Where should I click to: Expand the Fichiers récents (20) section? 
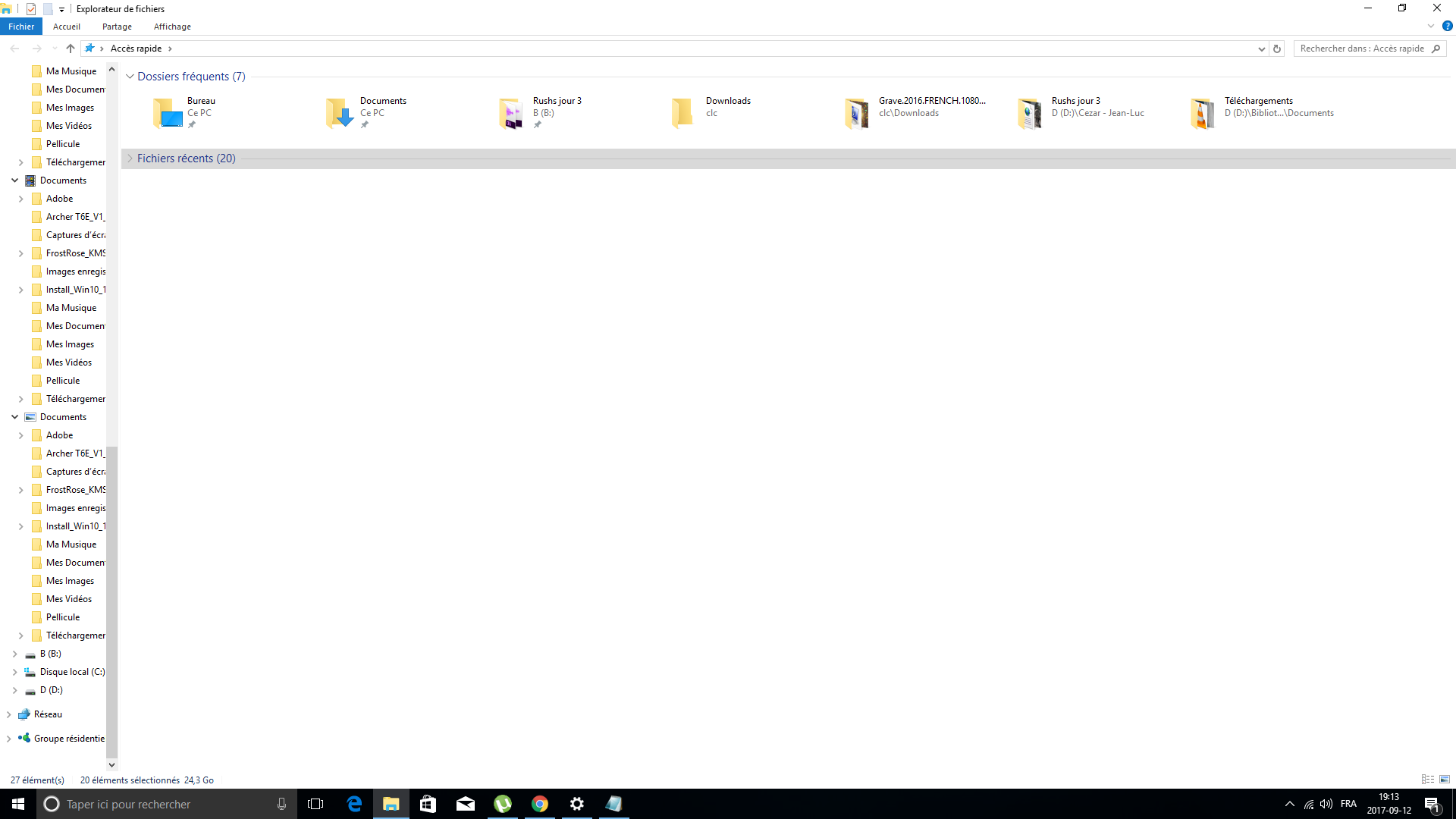click(130, 158)
